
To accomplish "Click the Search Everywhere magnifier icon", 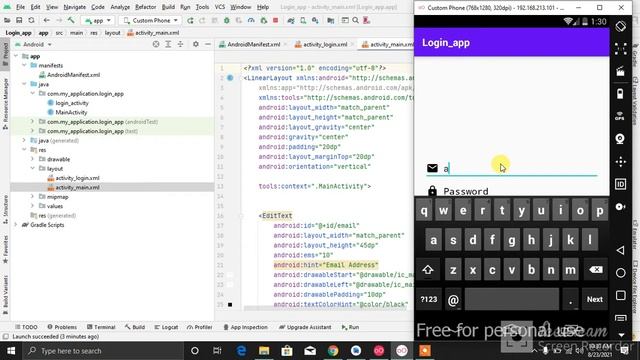I will [356, 20].
